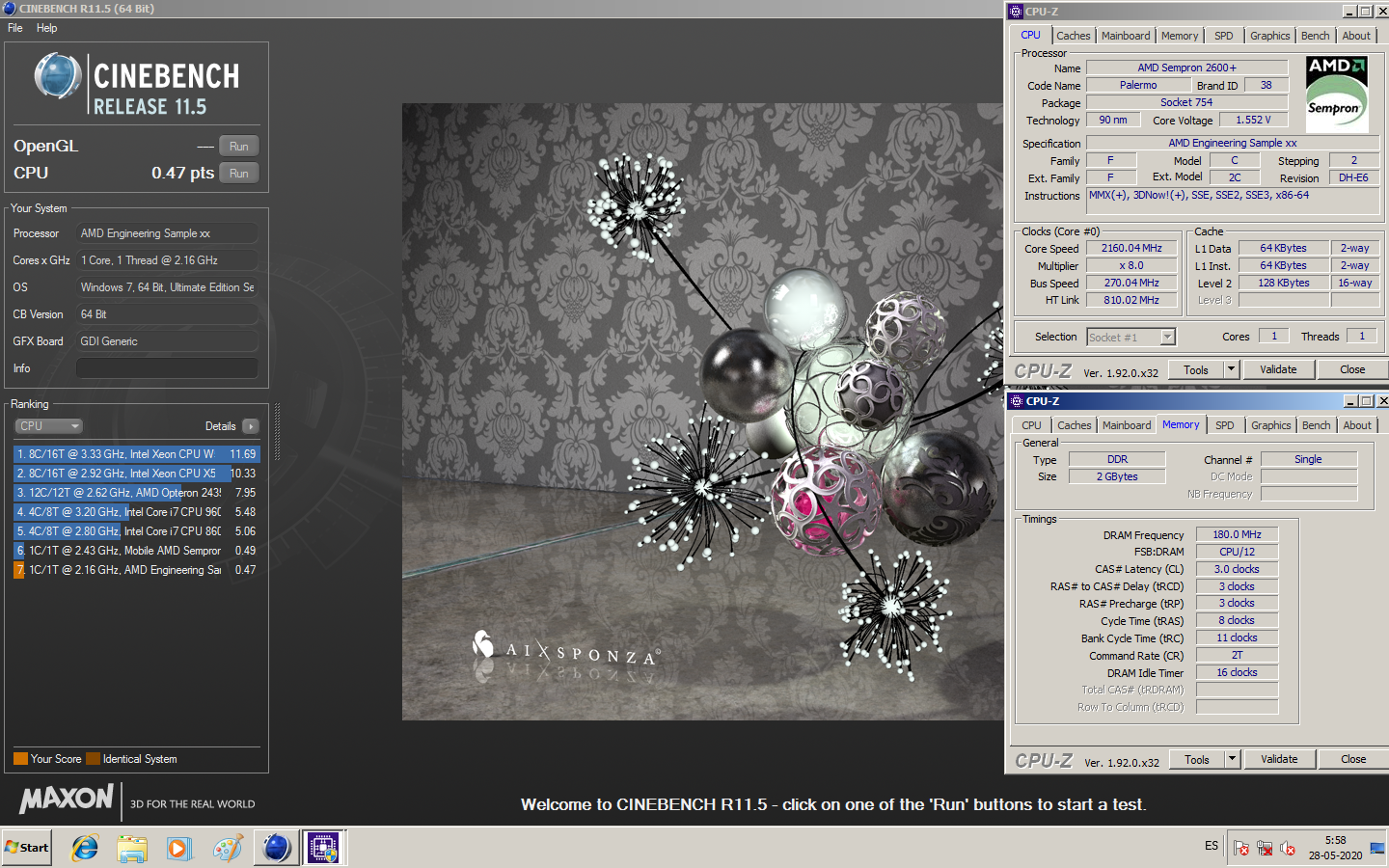This screenshot has height=868, width=1389.
Task: Open the Windows Start menu
Action: (x=27, y=848)
